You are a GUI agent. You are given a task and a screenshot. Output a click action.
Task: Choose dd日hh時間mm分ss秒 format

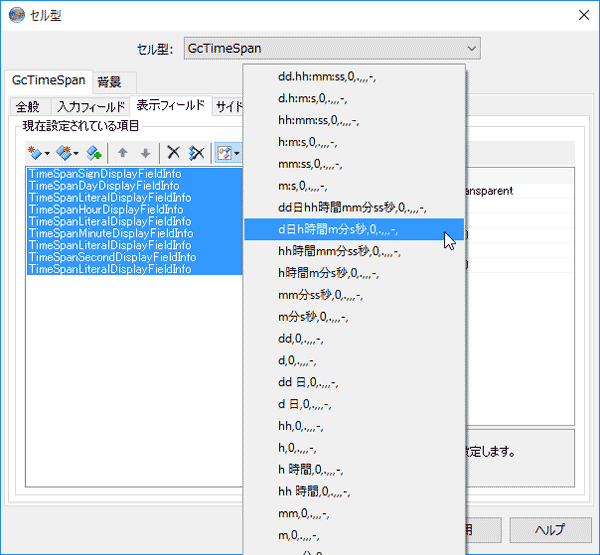coord(354,207)
